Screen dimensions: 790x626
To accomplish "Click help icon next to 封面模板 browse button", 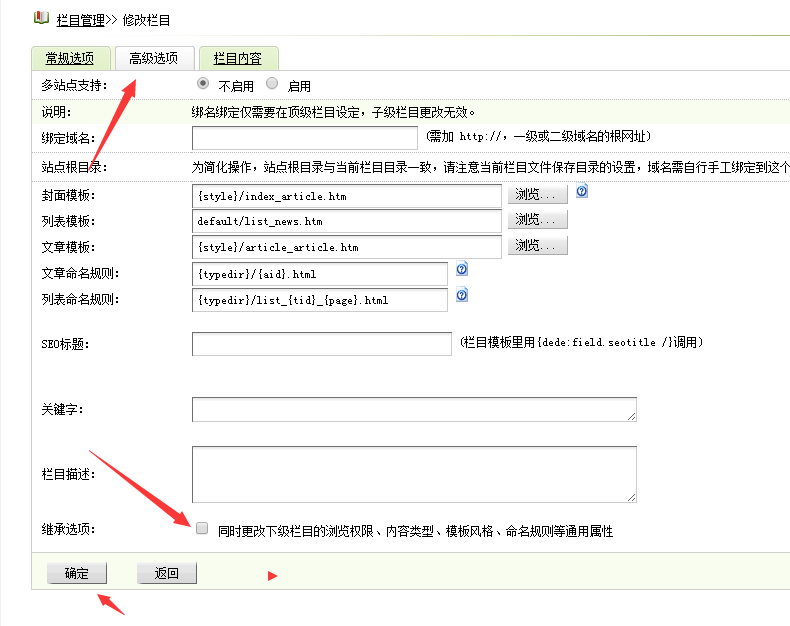I will coord(581,191).
